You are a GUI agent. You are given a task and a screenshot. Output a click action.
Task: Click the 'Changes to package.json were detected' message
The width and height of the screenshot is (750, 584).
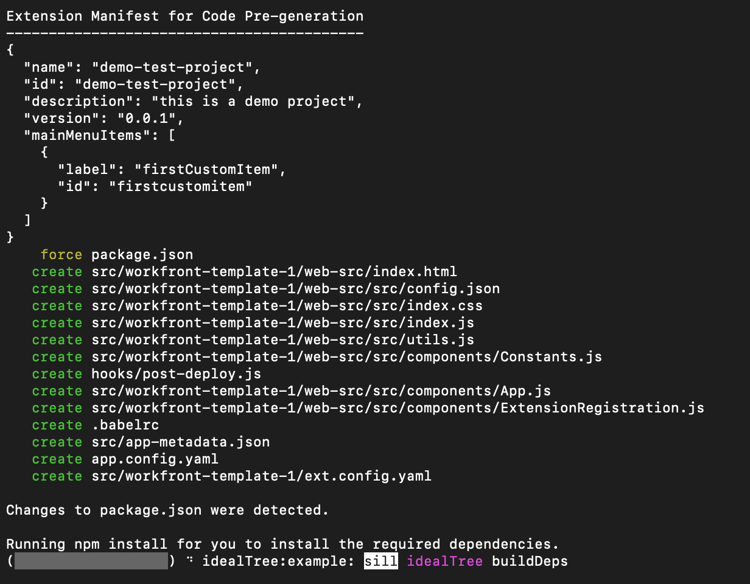167,510
